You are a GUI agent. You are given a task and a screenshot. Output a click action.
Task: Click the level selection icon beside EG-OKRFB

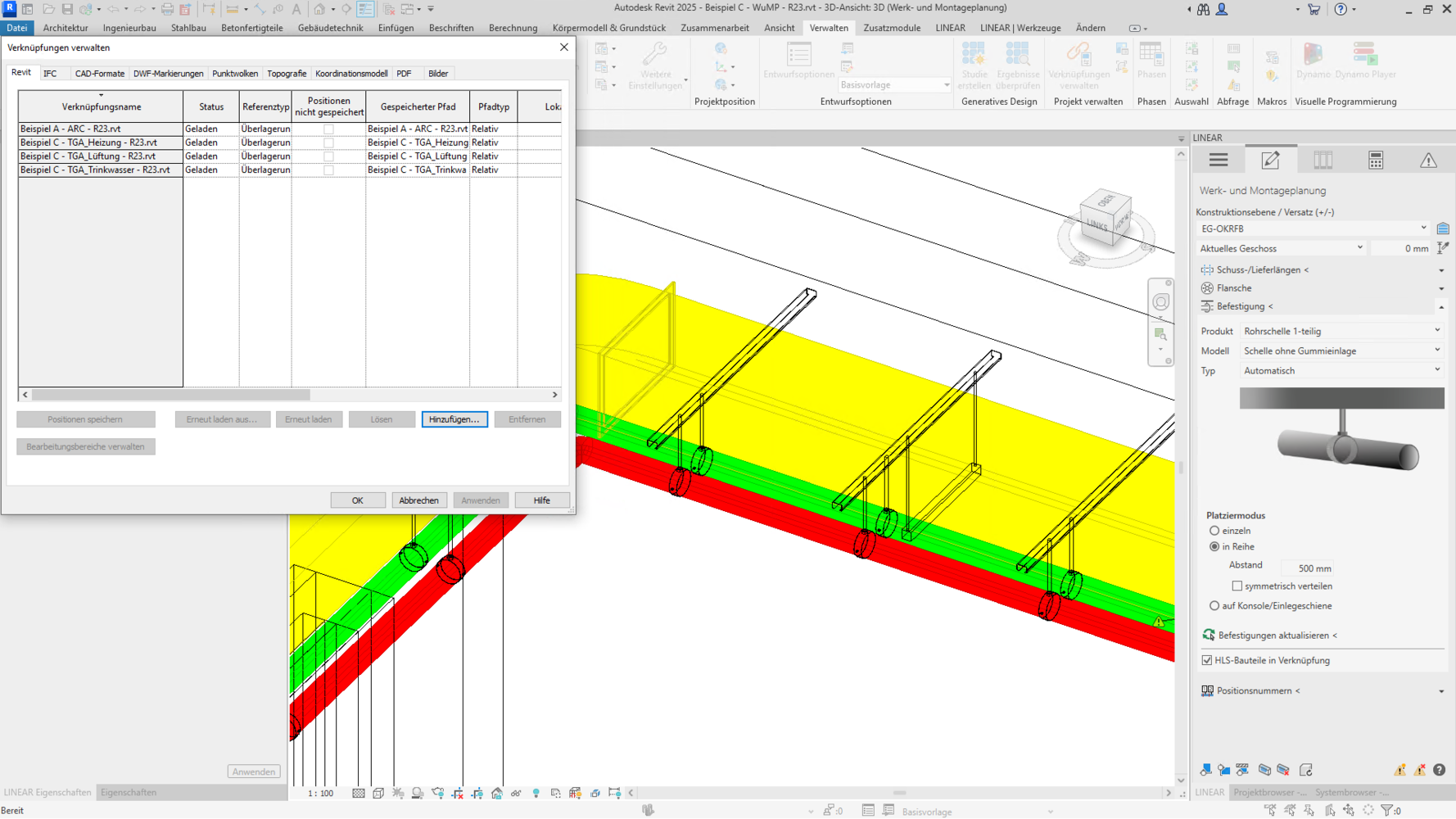click(x=1442, y=229)
